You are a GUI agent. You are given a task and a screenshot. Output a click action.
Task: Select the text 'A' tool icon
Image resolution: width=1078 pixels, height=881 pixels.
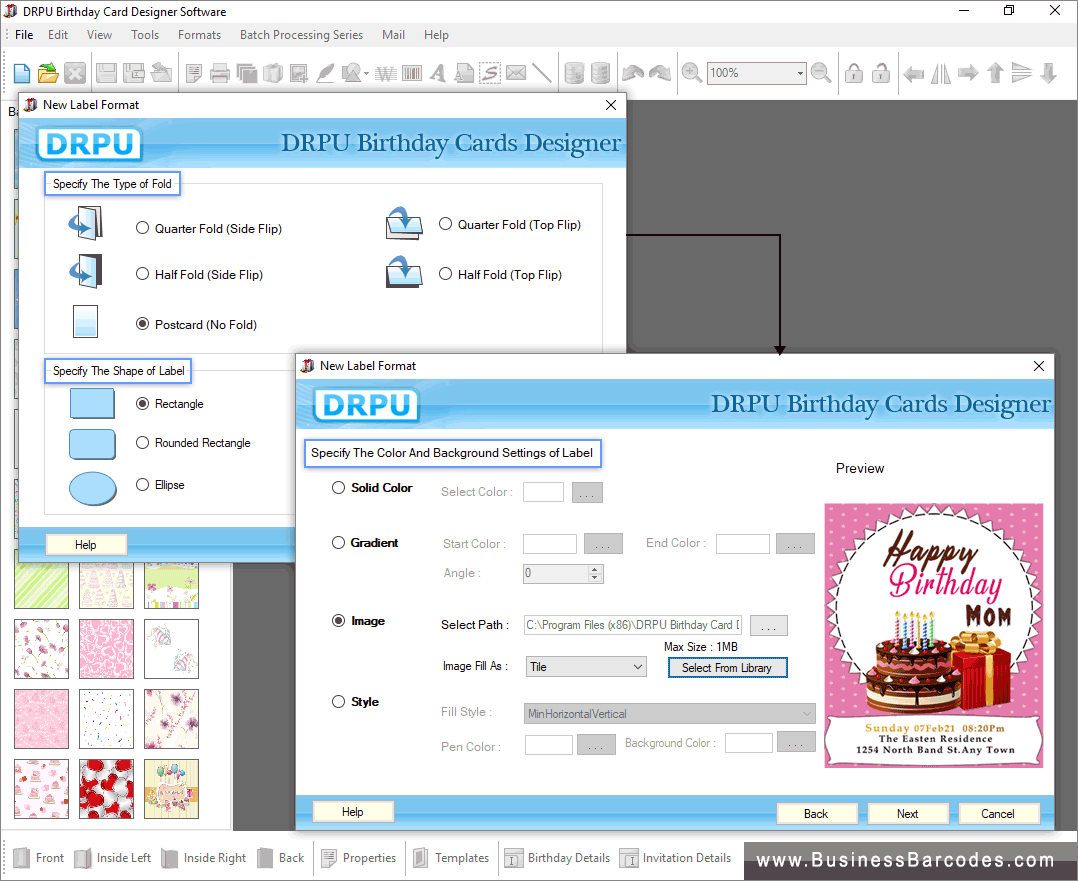coord(438,73)
